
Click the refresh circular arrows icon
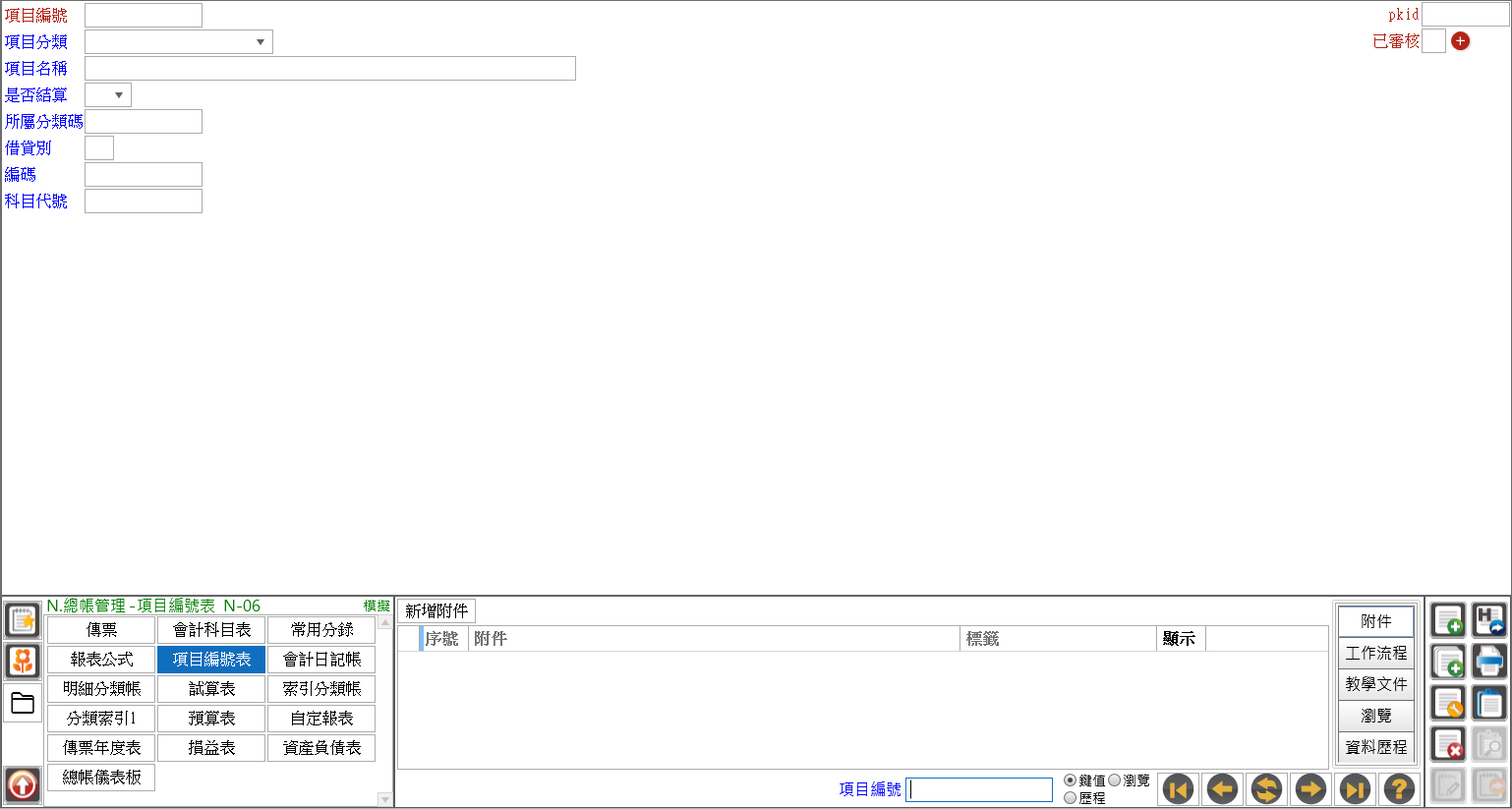pyautogui.click(x=1266, y=788)
